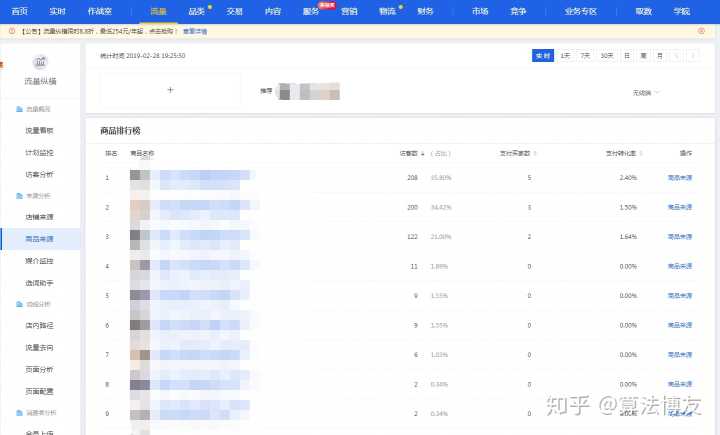The height and width of the screenshot is (435, 720).
Task: Click the 流量纵横 logo icon in sidebar
Action: coord(39,62)
